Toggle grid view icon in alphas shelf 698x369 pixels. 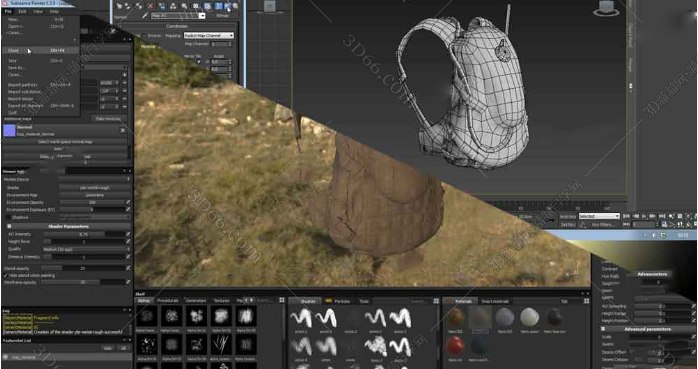coord(282,301)
